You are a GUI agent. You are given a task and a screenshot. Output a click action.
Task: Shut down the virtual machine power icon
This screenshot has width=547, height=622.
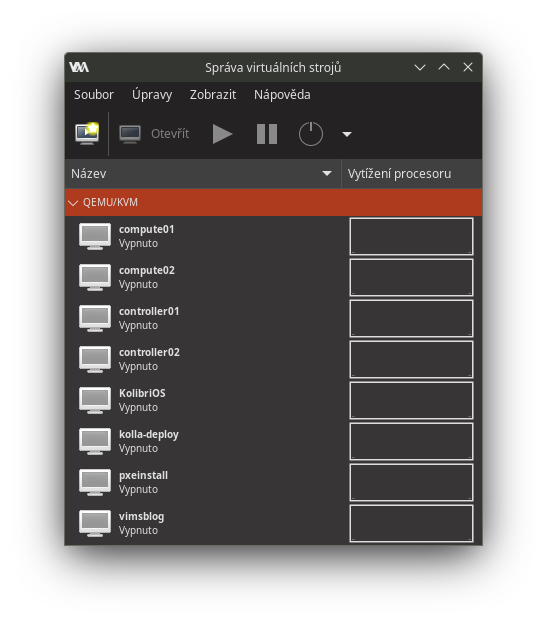[311, 134]
